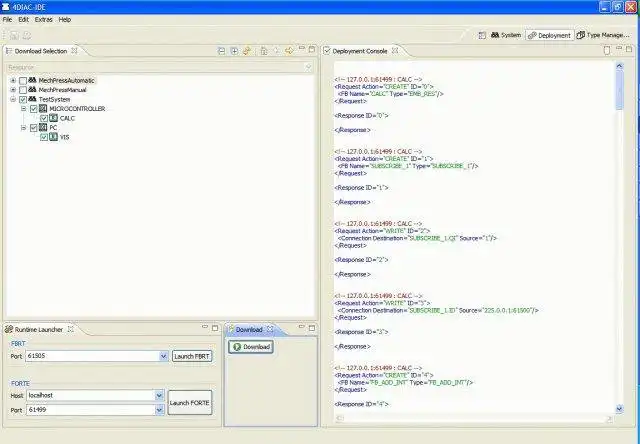Uncheck the CALC resource checkbox
The height and width of the screenshot is (444, 640).
[x=44, y=118]
